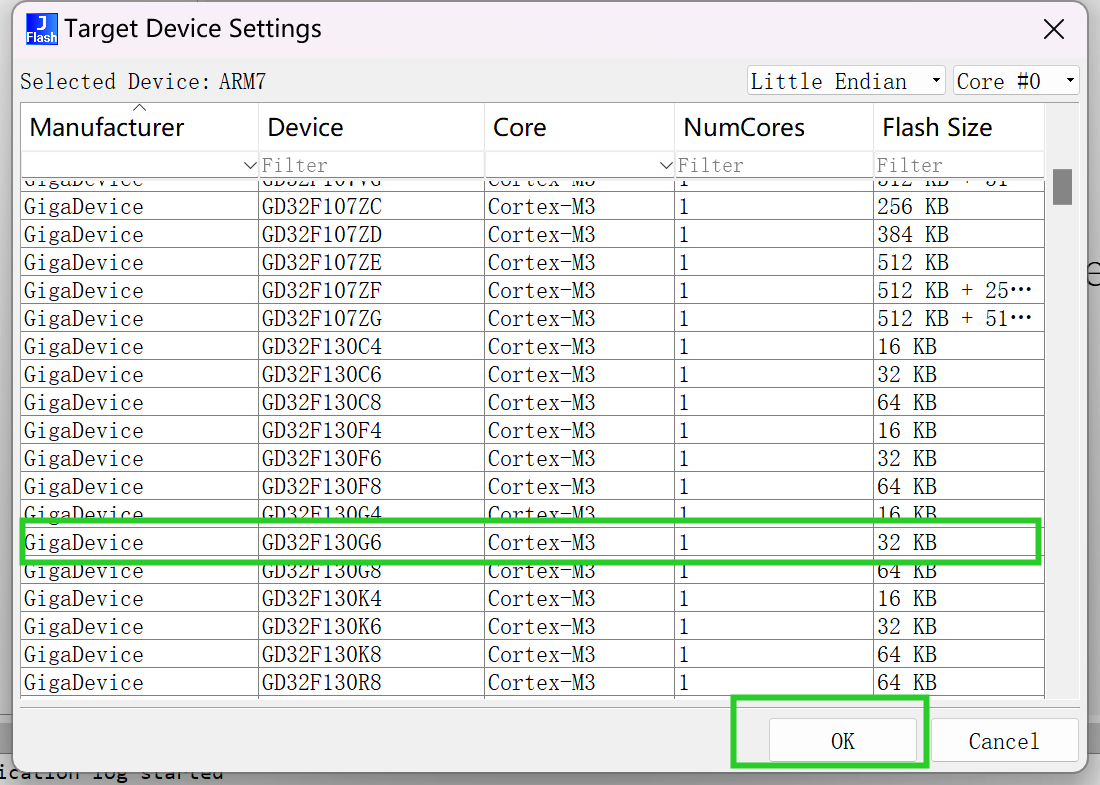Open the Core #0 dropdown
The height and width of the screenshot is (785, 1100).
(1016, 81)
